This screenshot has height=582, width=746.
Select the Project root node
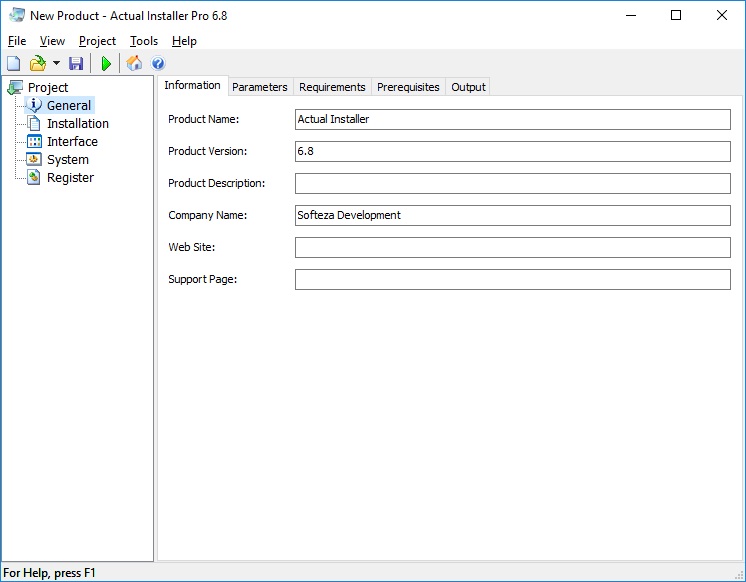click(x=48, y=88)
